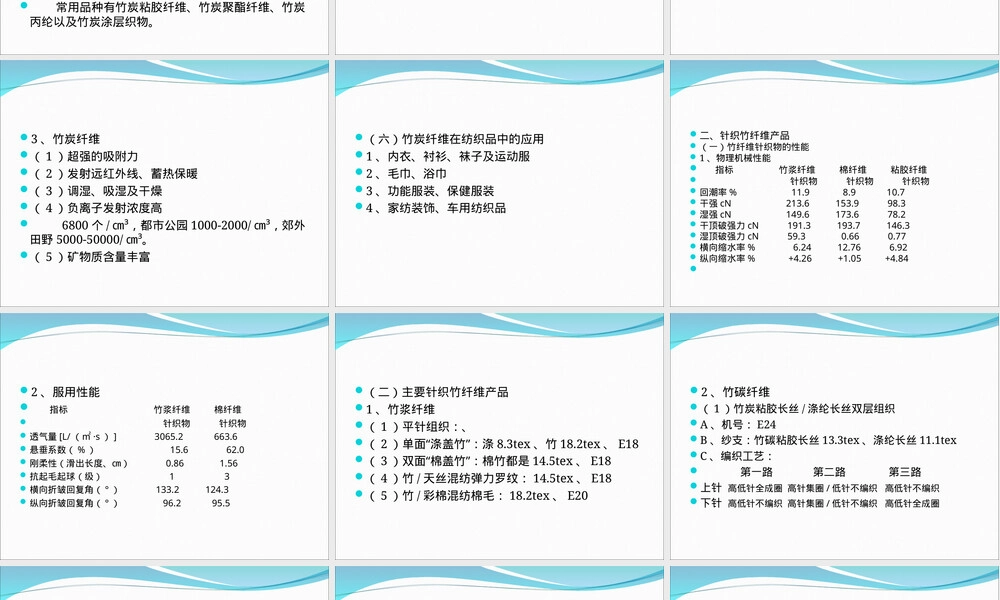Viewport: 1000px width, 600px height.
Task: Click the line A、机号:E24
Action: pos(738,425)
